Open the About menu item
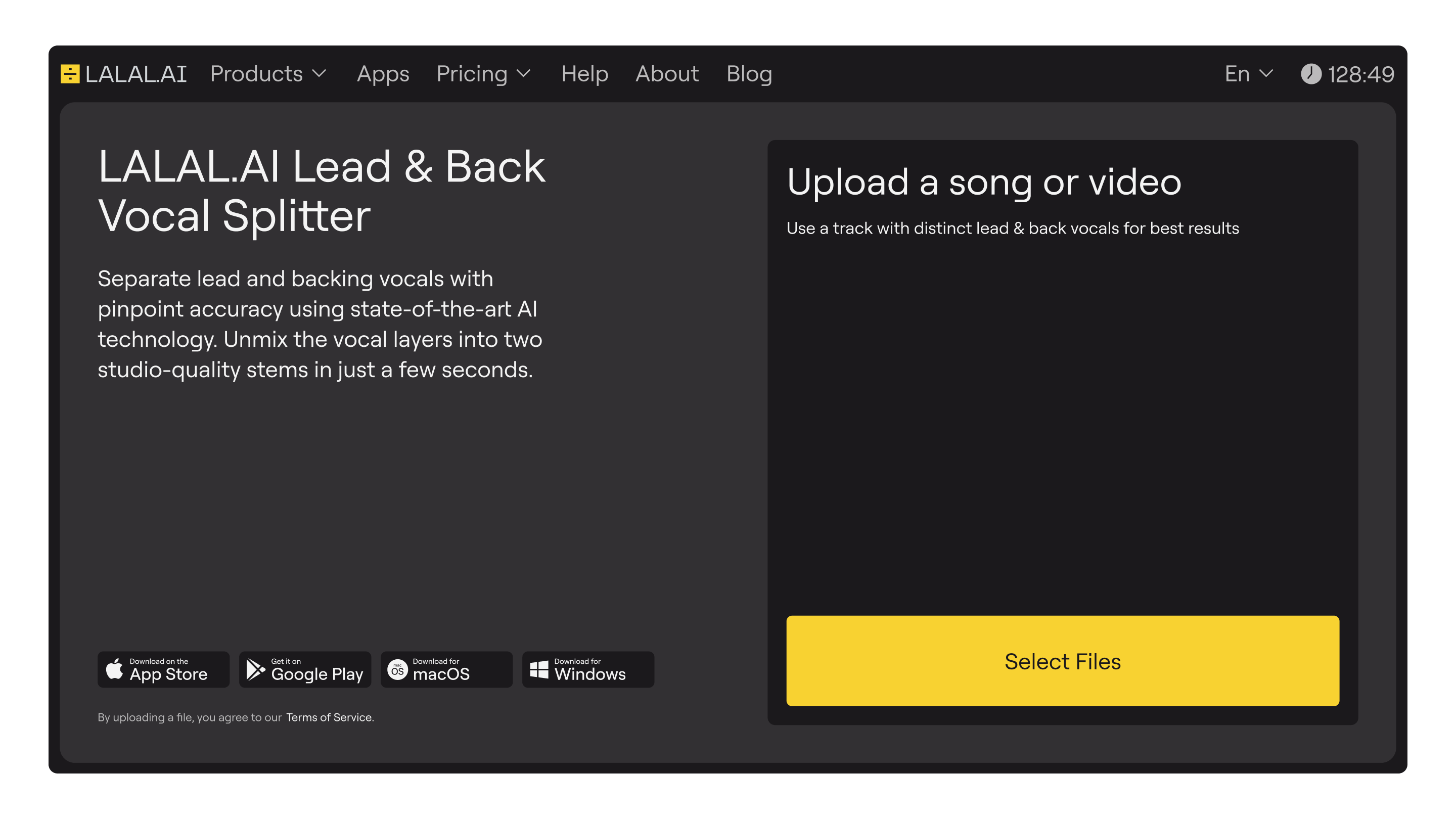 667,74
